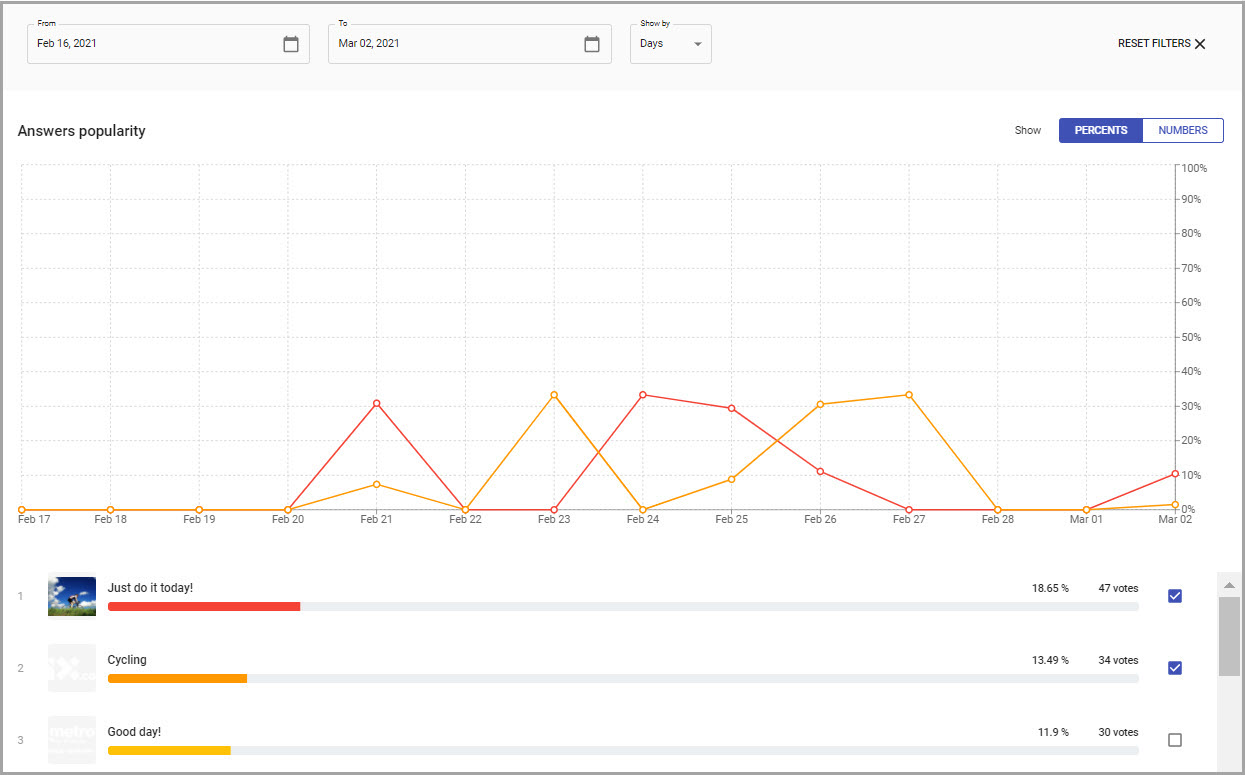
Task: Uncheck the Cycling answer checkbox
Action: click(1175, 668)
